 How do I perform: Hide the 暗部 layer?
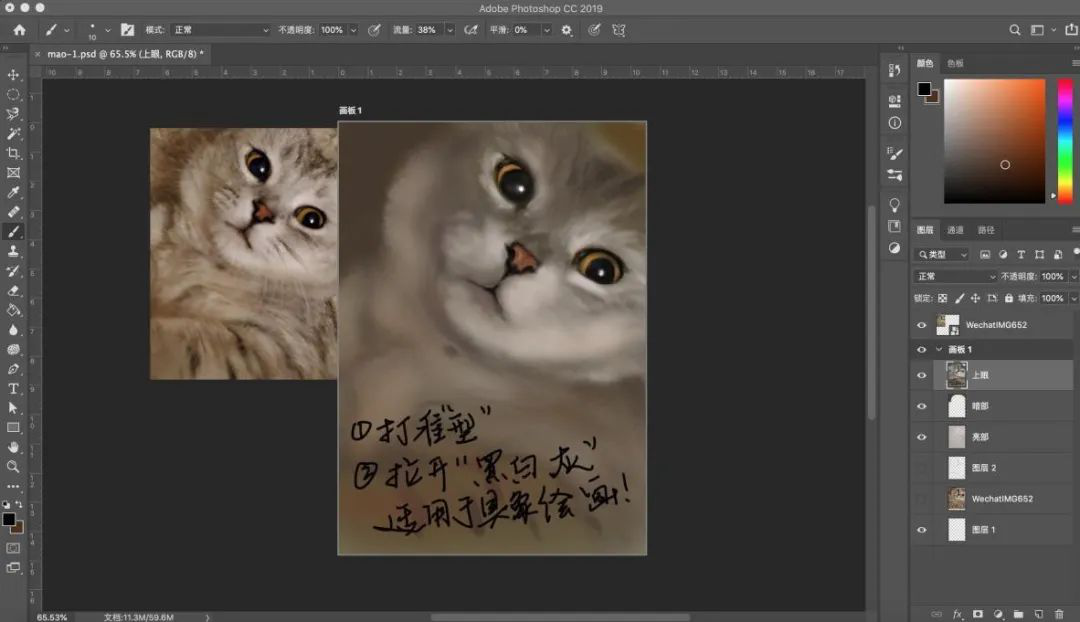tap(922, 406)
